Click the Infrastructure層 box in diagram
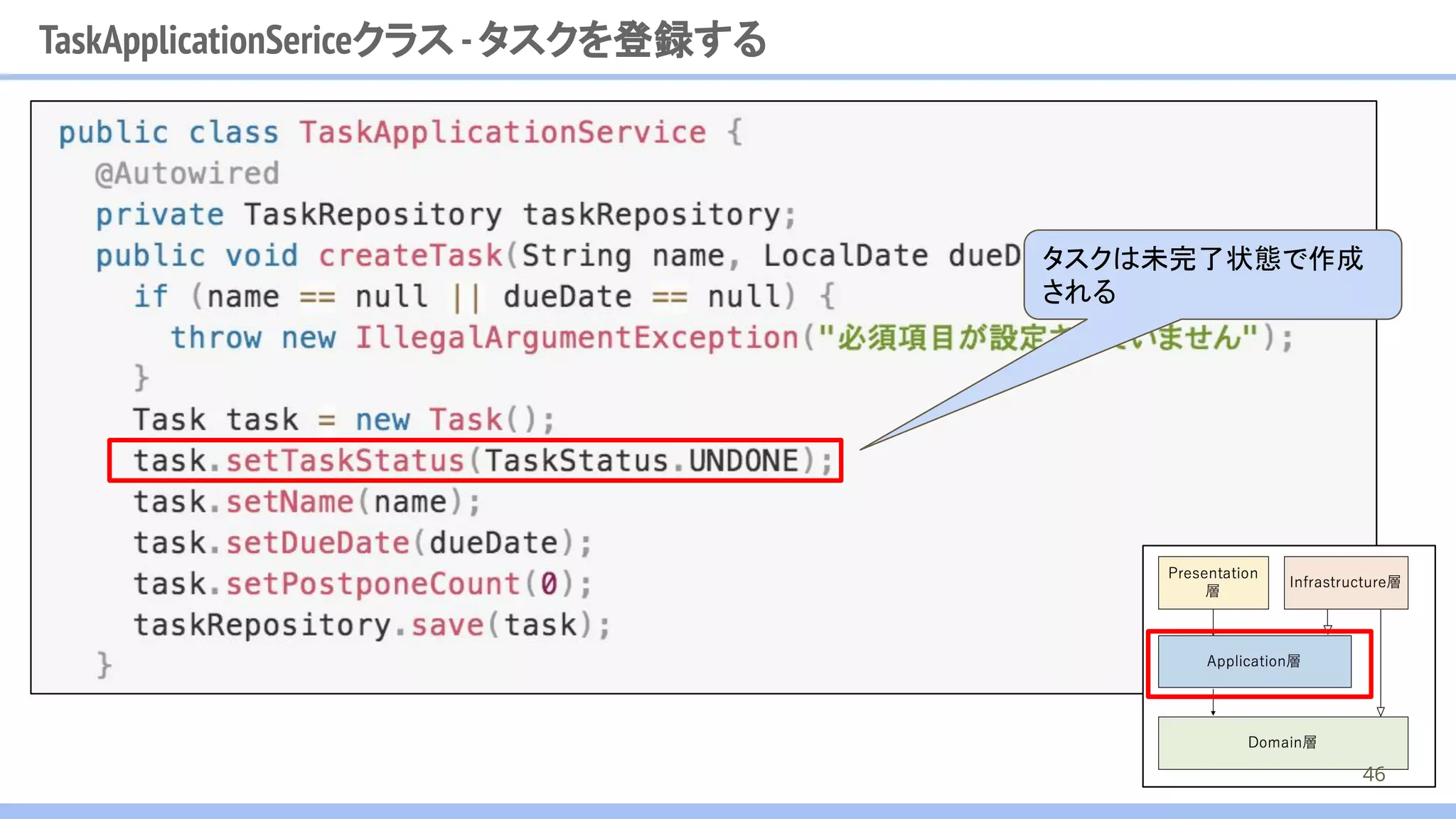The image size is (1456, 819). (1345, 582)
